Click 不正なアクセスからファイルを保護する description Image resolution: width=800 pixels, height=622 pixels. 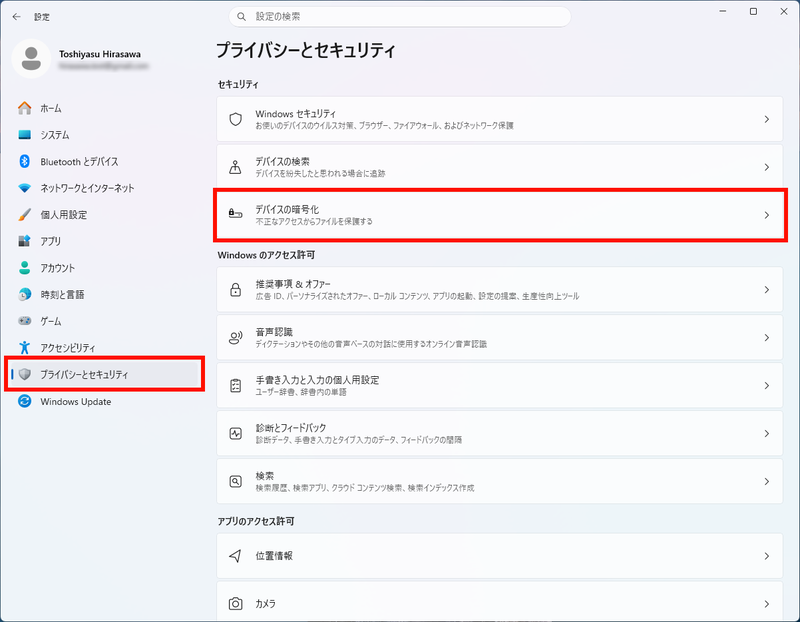click(314, 221)
